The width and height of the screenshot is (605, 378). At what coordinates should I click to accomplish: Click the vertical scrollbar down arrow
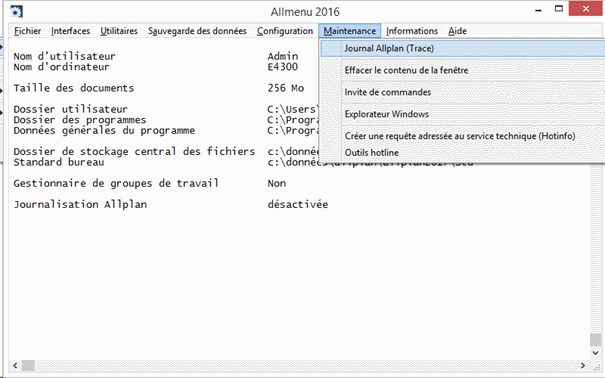[x=595, y=353]
